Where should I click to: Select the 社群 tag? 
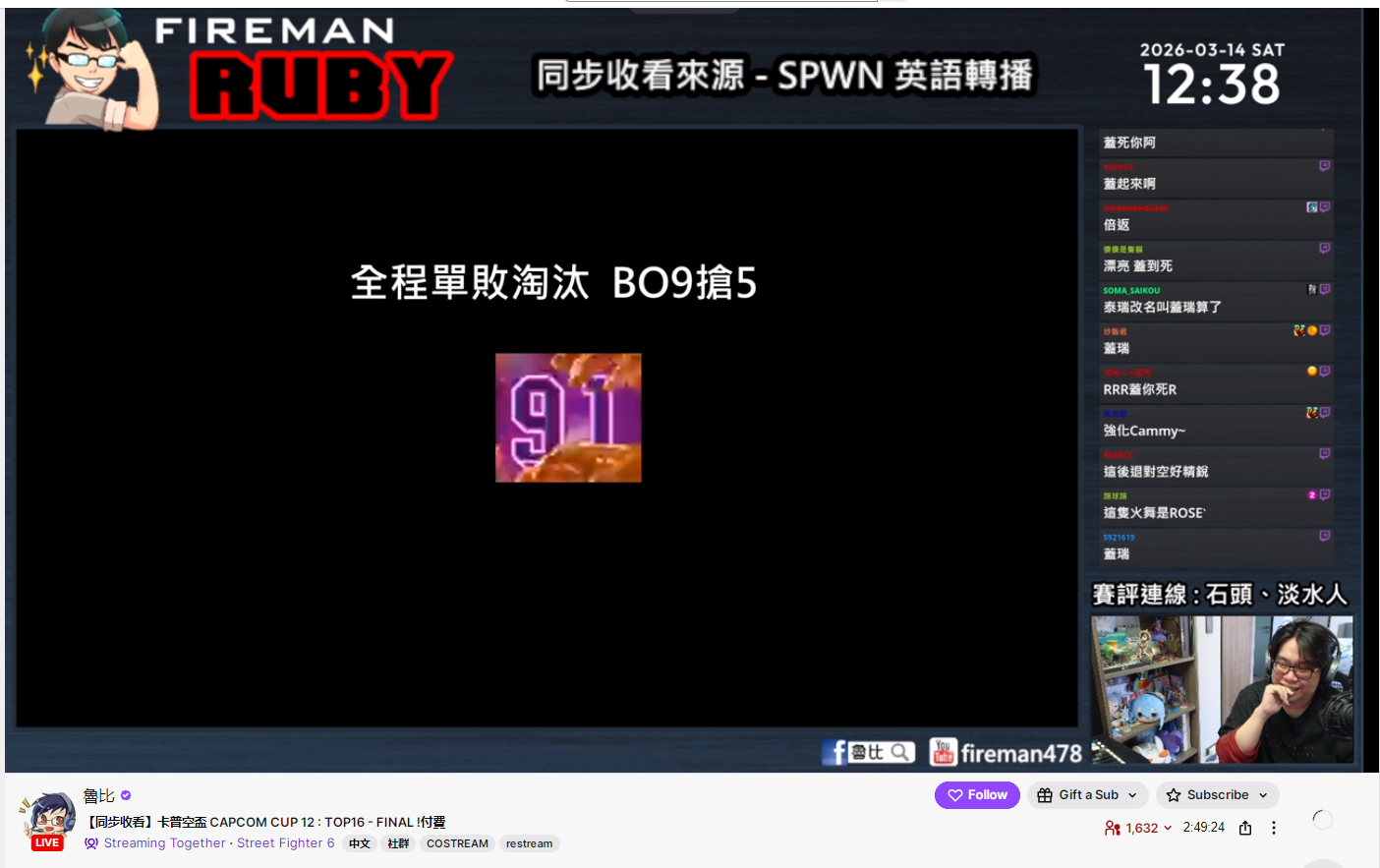click(x=398, y=843)
